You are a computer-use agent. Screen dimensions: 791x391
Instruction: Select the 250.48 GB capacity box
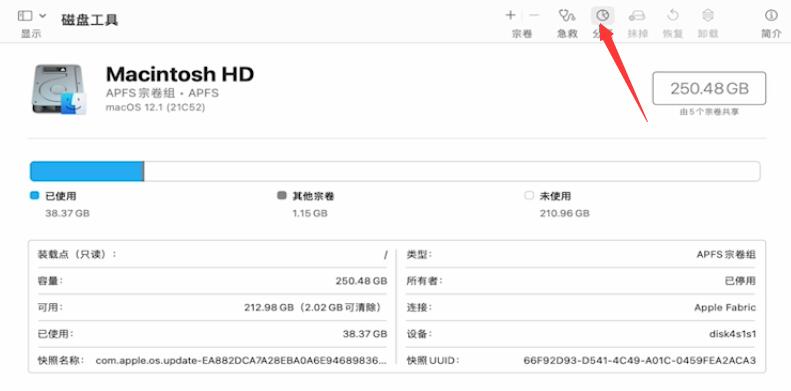[x=709, y=88]
